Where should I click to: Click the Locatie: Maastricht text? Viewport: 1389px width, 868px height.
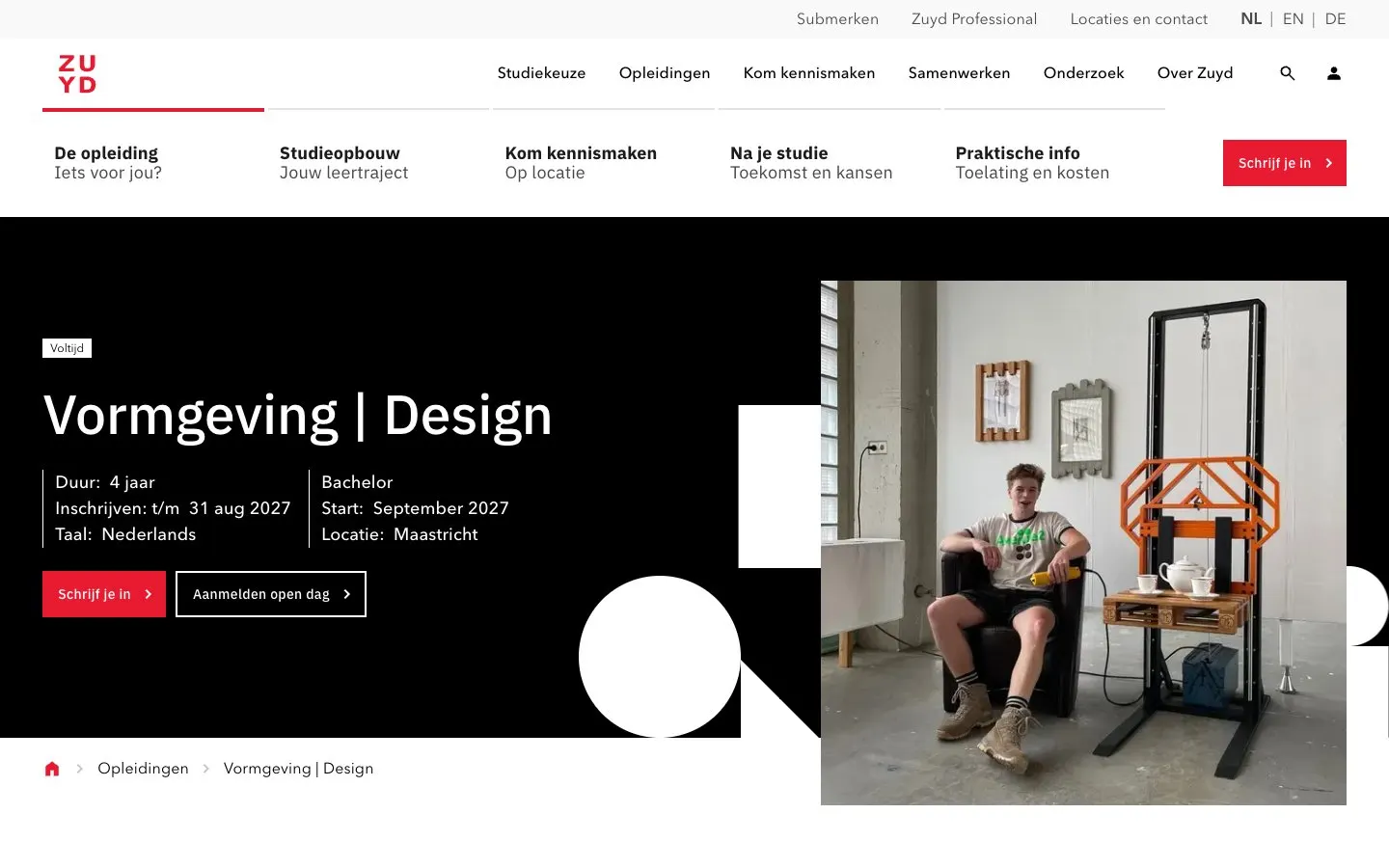(399, 534)
